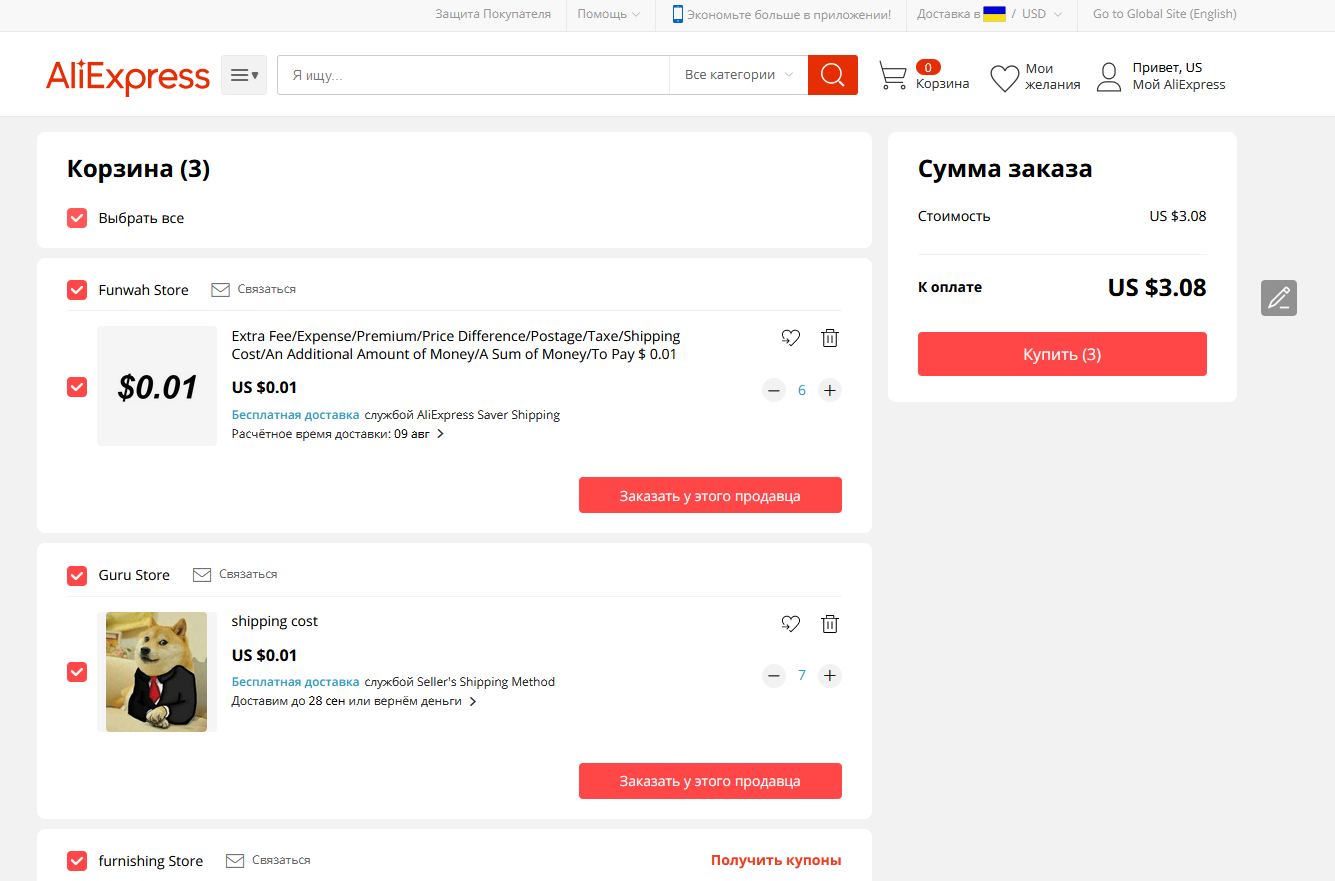Open the Extra Fee product title
This screenshot has width=1335, height=881.
pos(456,345)
